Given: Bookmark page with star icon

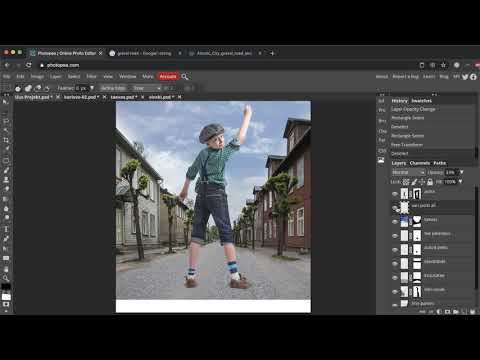Looking at the screenshot, I should (x=443, y=65).
